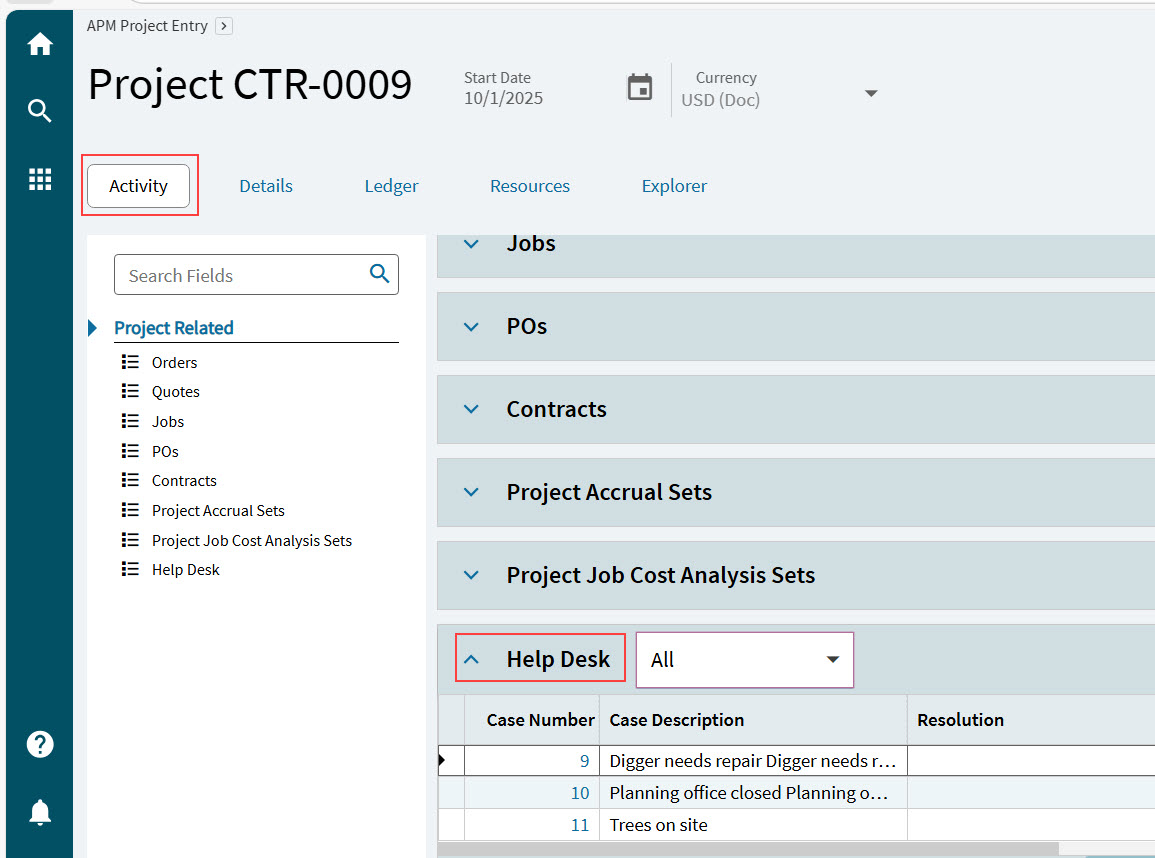Switch to the Details tab
The image size is (1155, 858).
(x=266, y=186)
